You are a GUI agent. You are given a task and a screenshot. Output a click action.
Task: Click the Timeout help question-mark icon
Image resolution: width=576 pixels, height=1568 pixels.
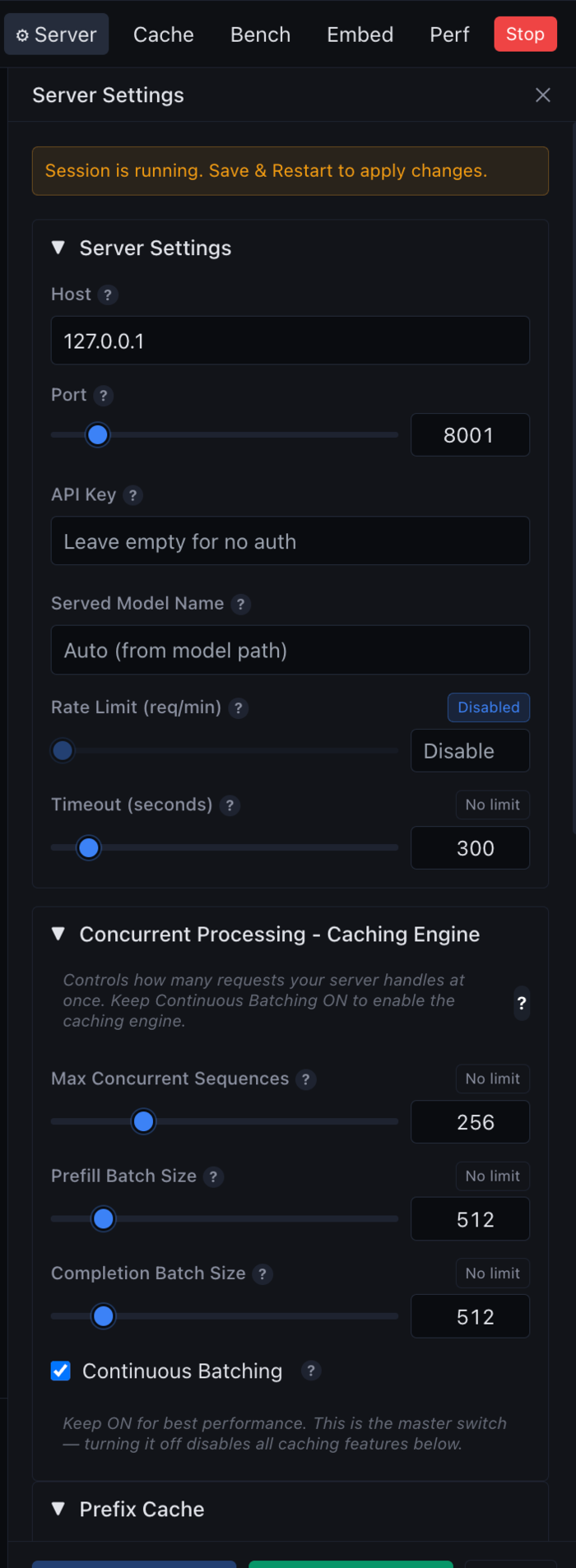pyautogui.click(x=230, y=805)
